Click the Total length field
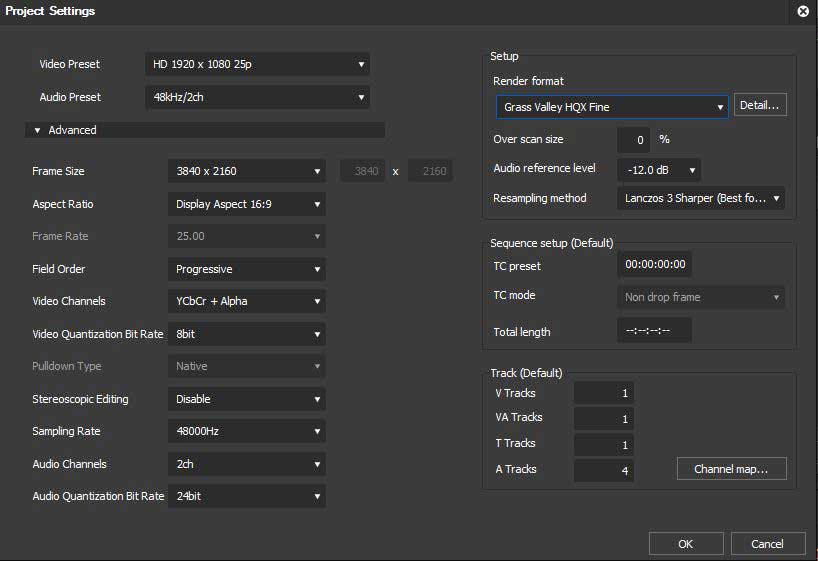Viewport: 818px width, 561px height. tap(655, 330)
